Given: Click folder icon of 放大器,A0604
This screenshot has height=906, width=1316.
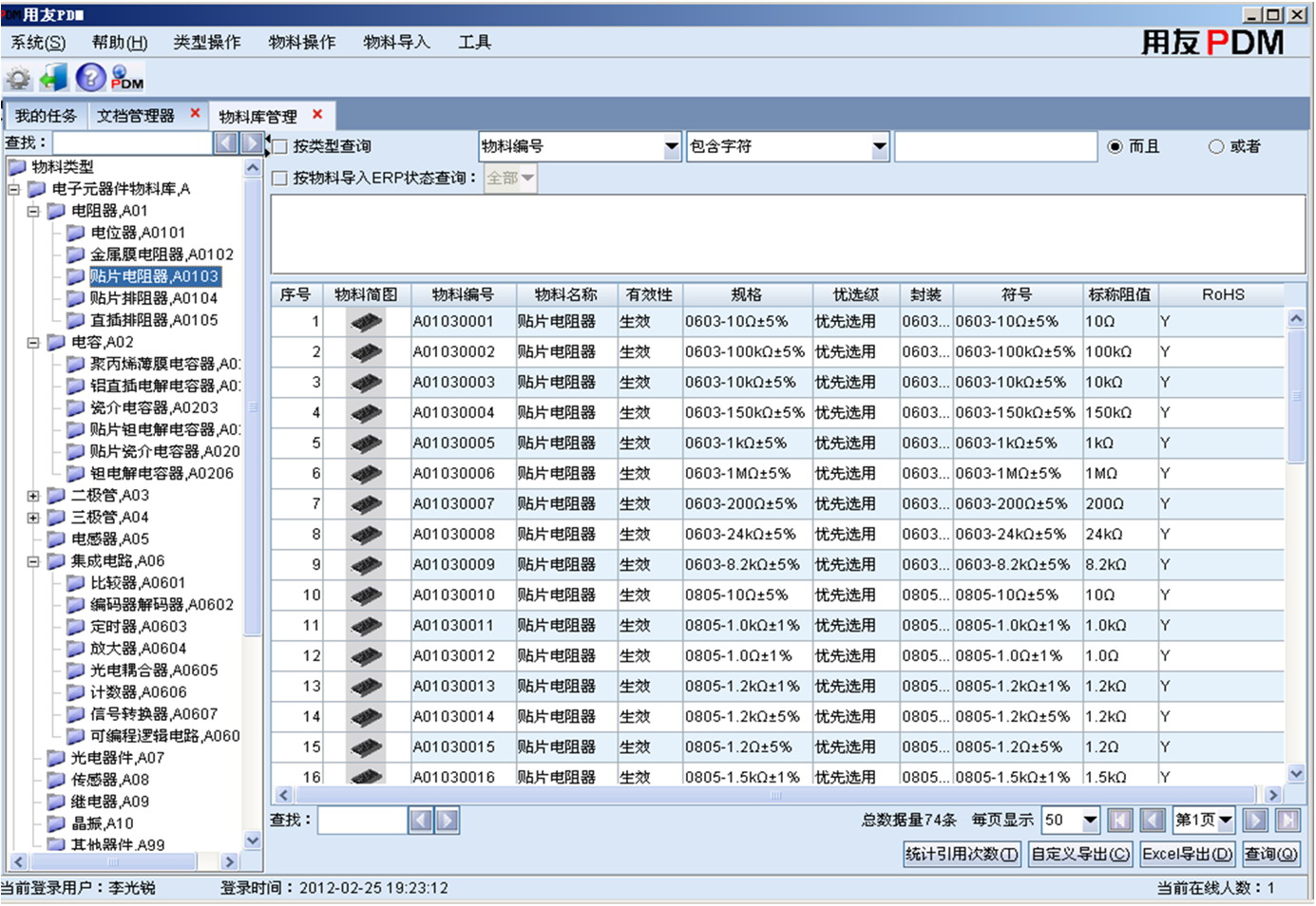Looking at the screenshot, I should (x=76, y=648).
